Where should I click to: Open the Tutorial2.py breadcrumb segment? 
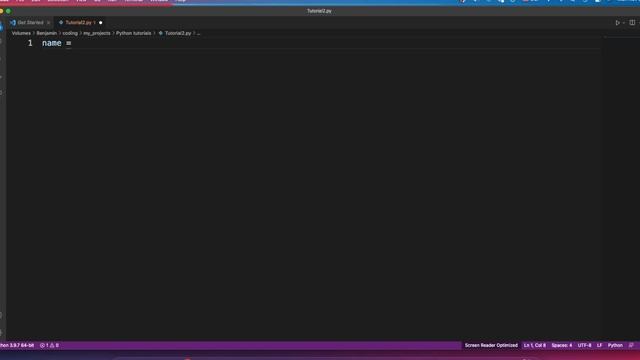click(178, 33)
